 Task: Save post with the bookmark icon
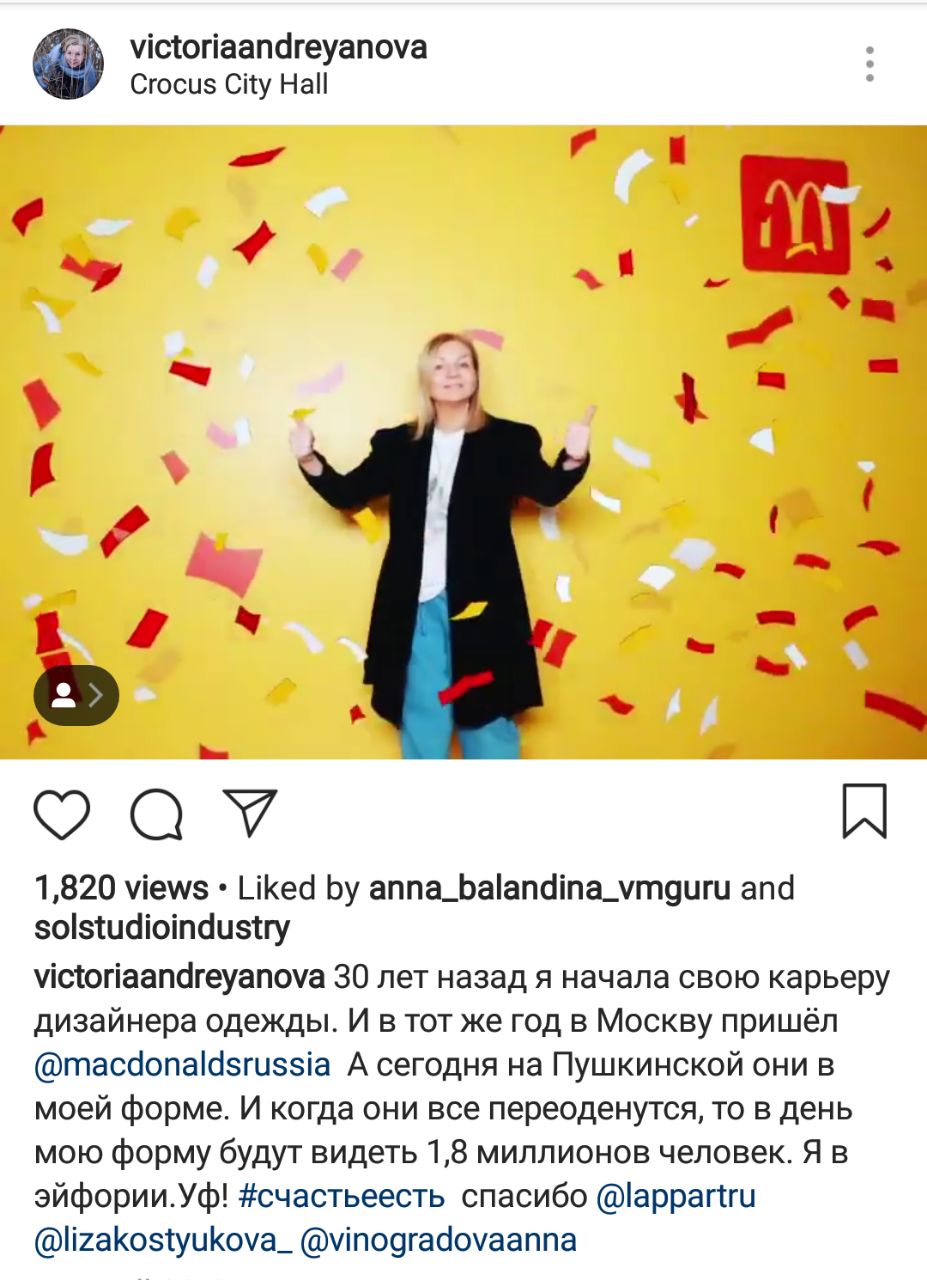click(864, 810)
